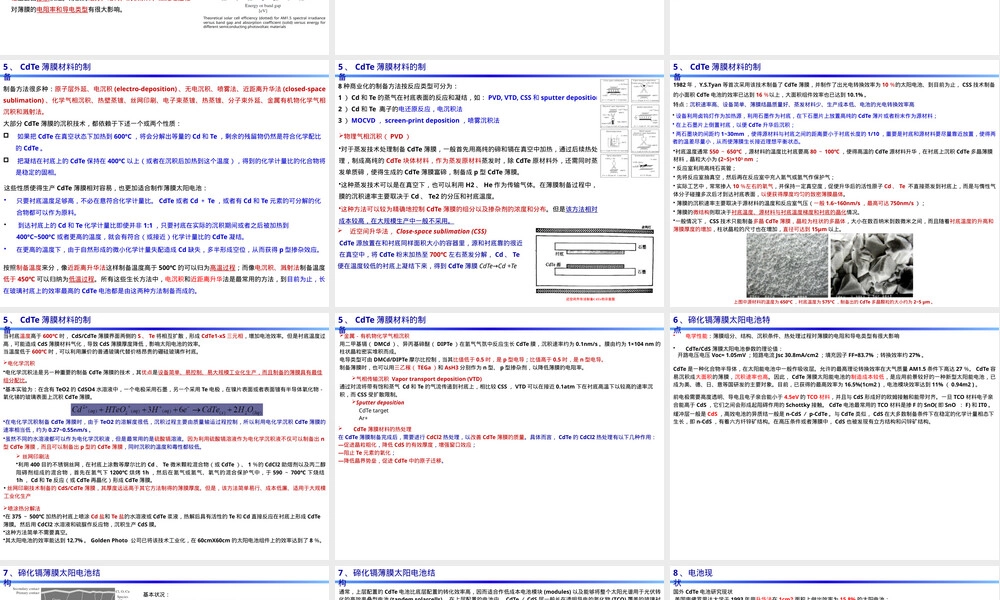The width and height of the screenshot is (1000, 600).
Task: Click the red caption under the SEM micrographs
Action: coord(832,302)
